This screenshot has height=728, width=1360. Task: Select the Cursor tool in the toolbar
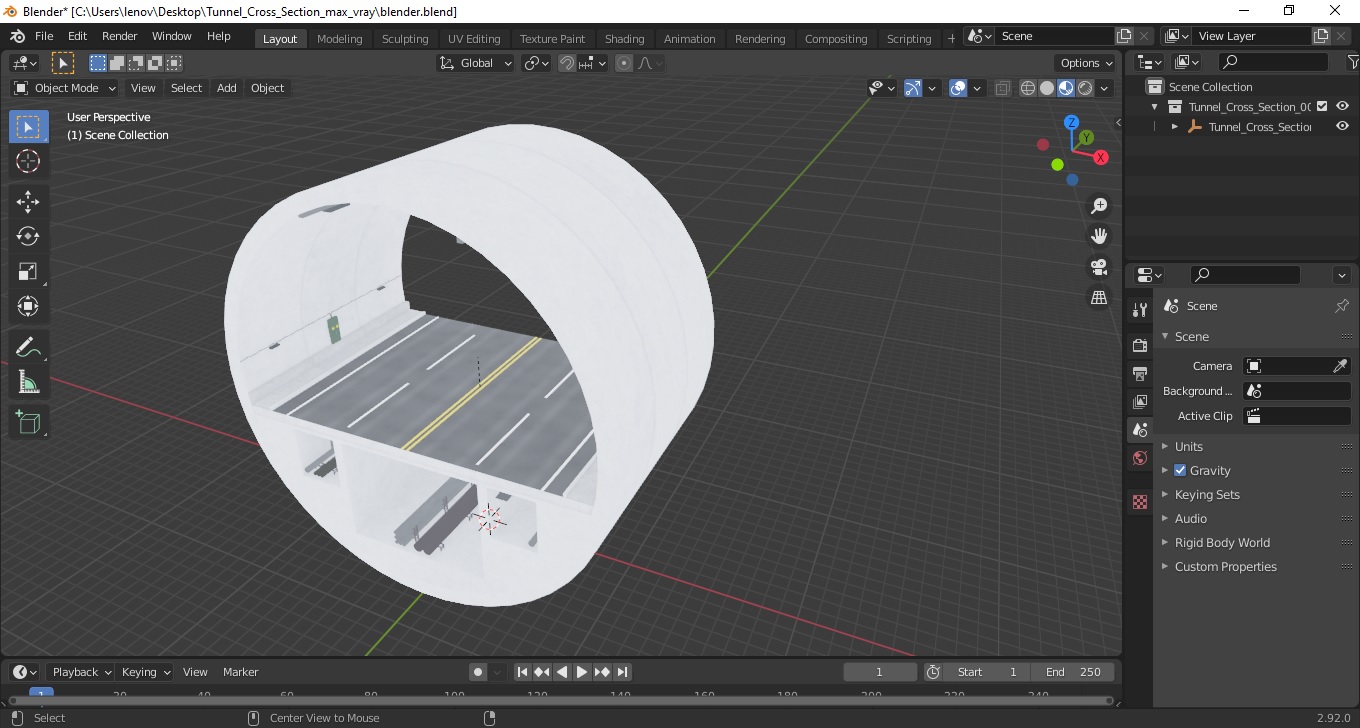[x=28, y=162]
